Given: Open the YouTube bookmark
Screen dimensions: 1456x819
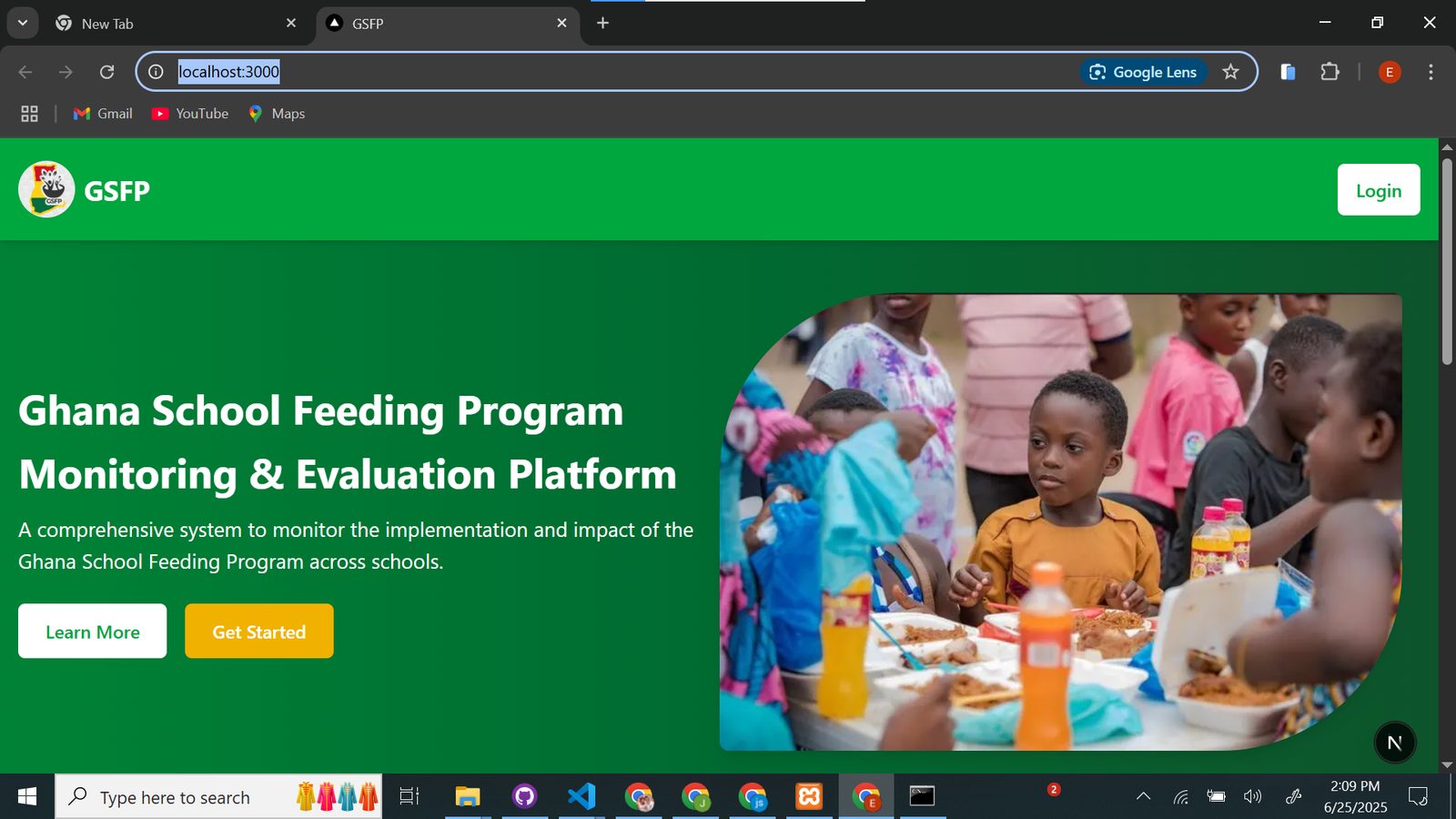Looking at the screenshot, I should pyautogui.click(x=190, y=114).
